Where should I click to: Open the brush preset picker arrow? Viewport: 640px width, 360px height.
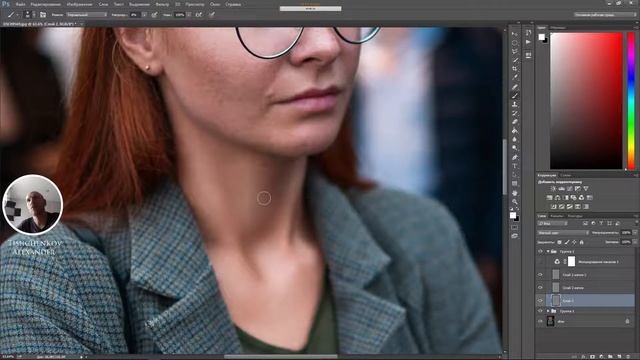[34, 14]
